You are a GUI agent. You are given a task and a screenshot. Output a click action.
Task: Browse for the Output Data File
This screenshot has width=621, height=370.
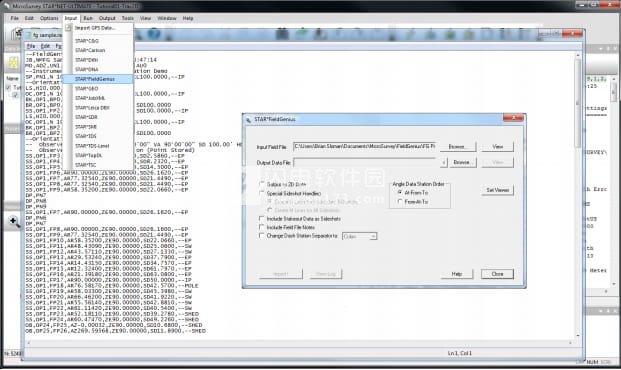[x=462, y=162]
